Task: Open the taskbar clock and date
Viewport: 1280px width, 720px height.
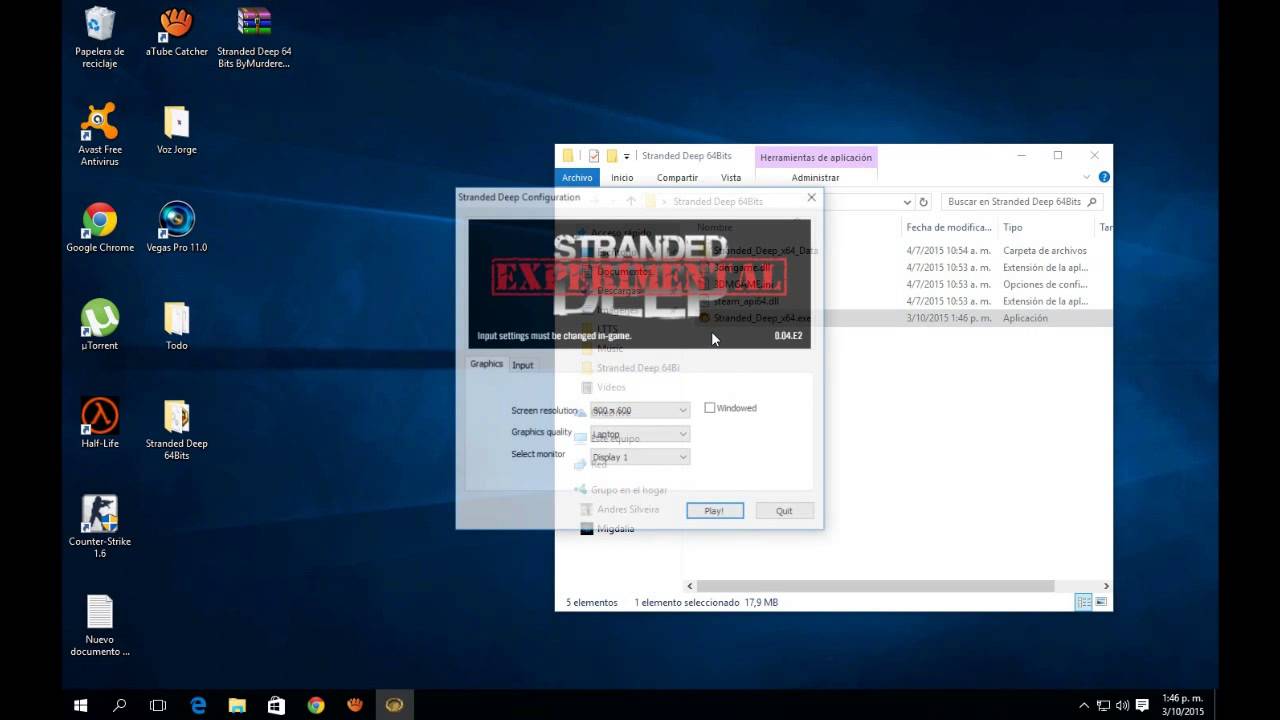Action: [1183, 705]
